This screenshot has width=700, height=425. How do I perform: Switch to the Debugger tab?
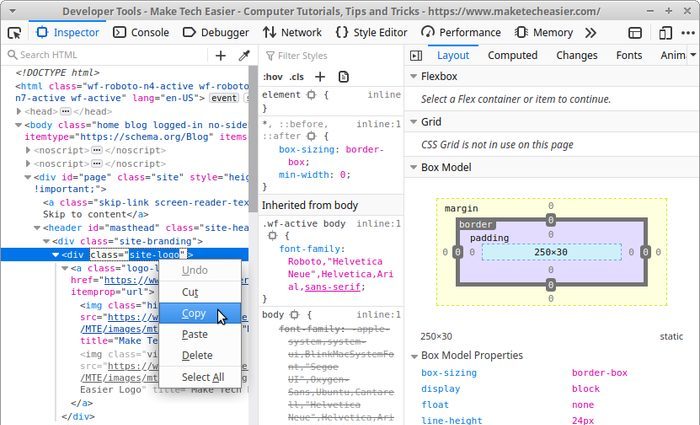pos(216,33)
